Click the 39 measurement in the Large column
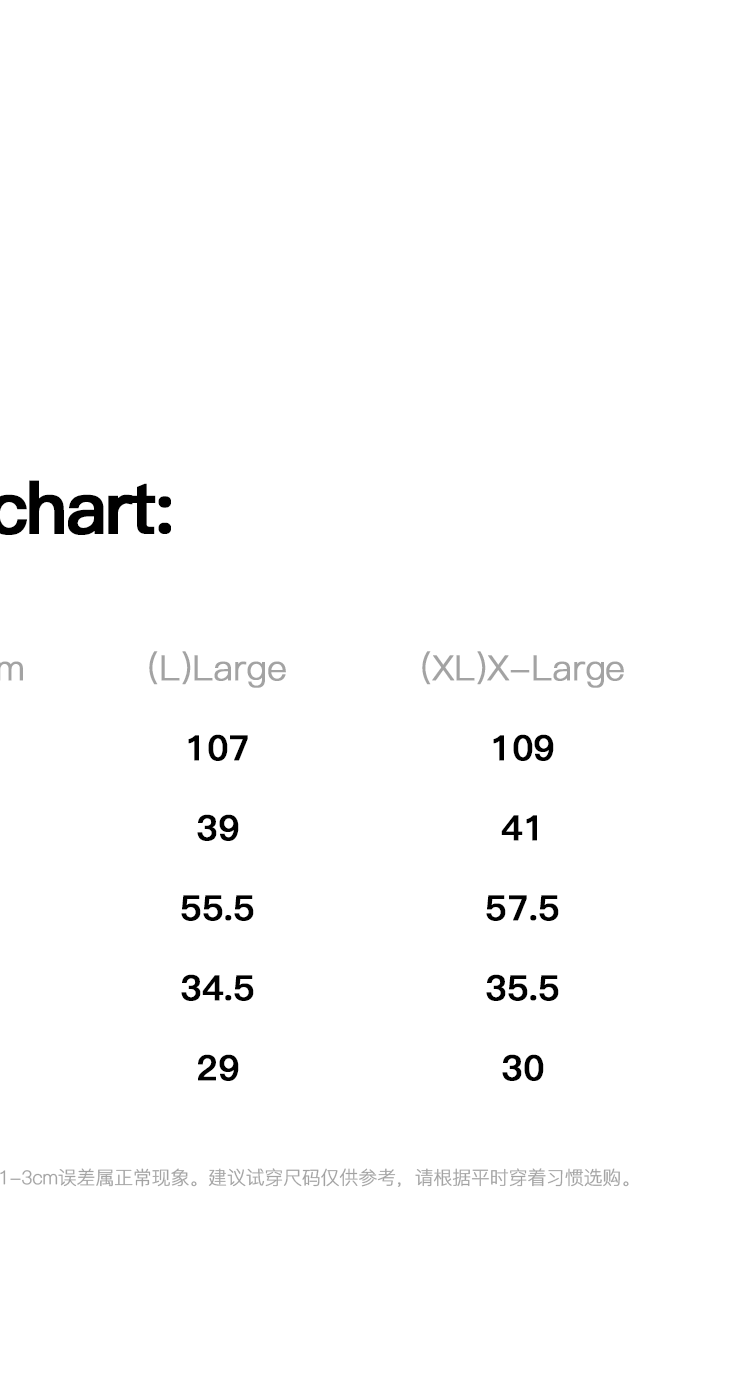Image resolution: width=750 pixels, height=1399 pixels. click(217, 828)
